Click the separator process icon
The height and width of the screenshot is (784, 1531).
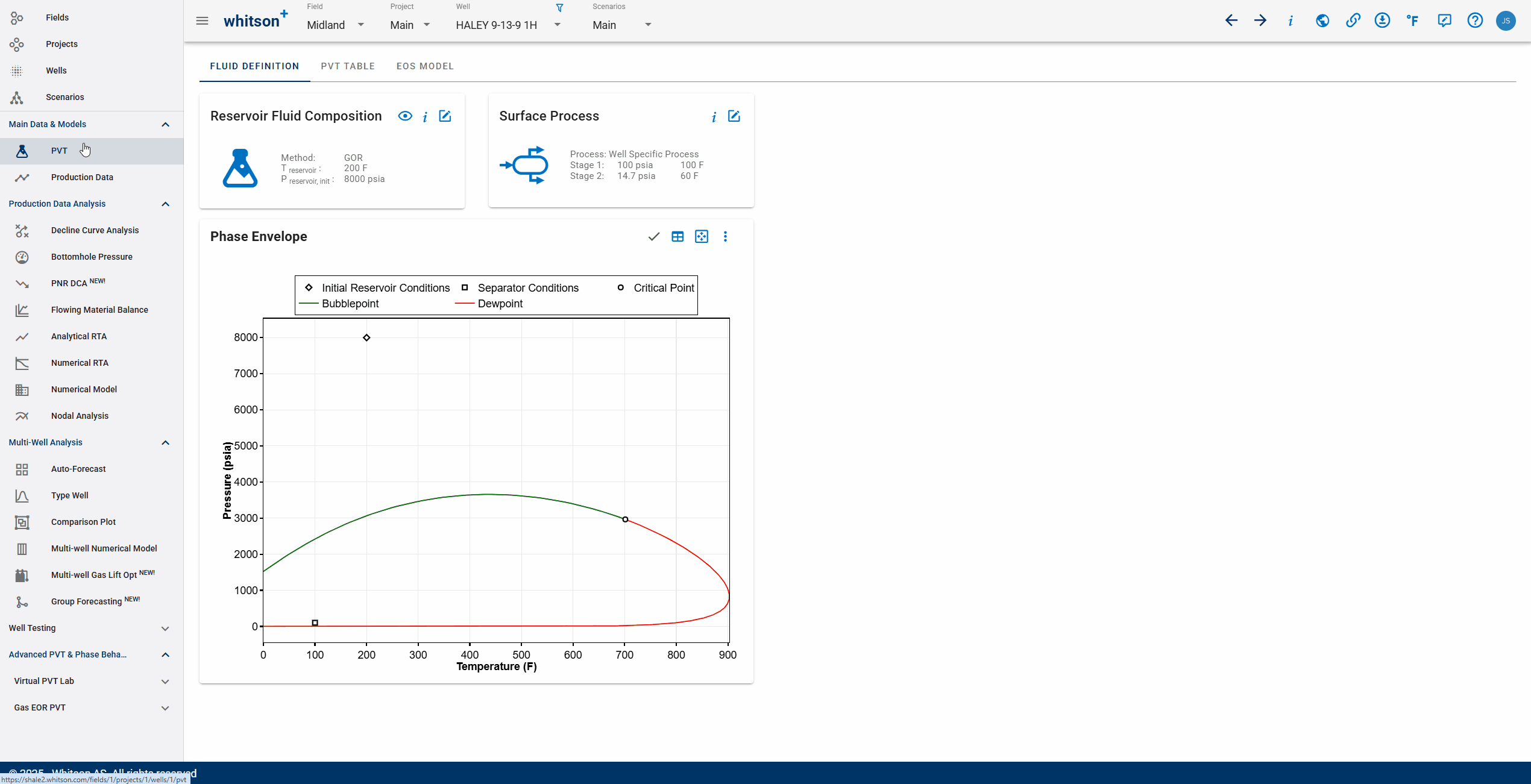[524, 165]
